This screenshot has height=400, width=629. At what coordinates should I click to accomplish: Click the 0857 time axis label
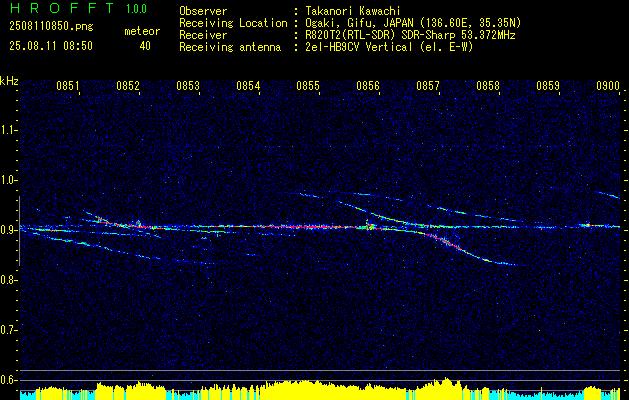tap(428, 86)
